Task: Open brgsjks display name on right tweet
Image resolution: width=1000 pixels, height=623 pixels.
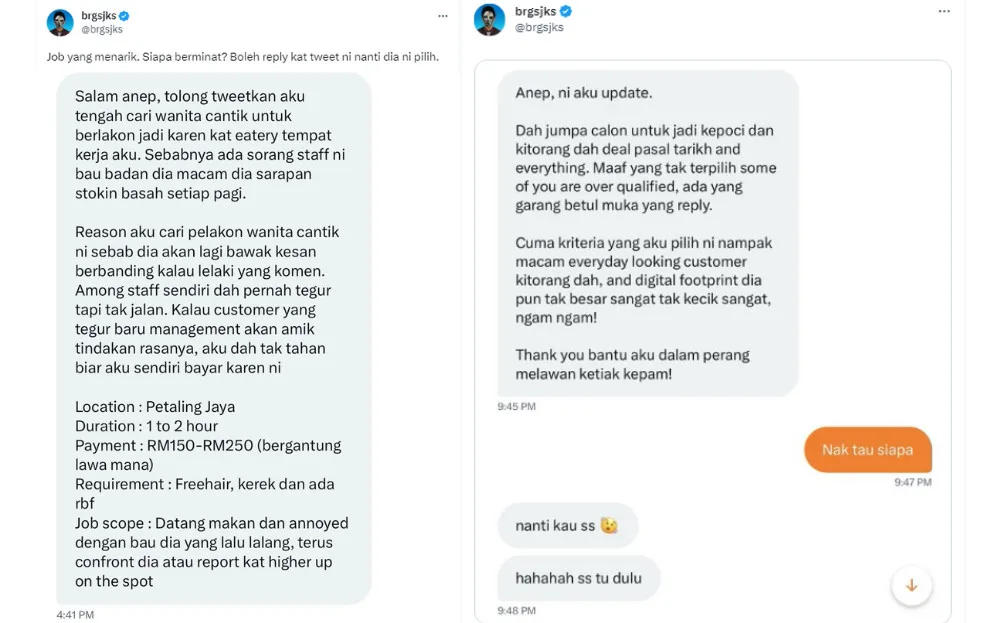Action: click(536, 11)
